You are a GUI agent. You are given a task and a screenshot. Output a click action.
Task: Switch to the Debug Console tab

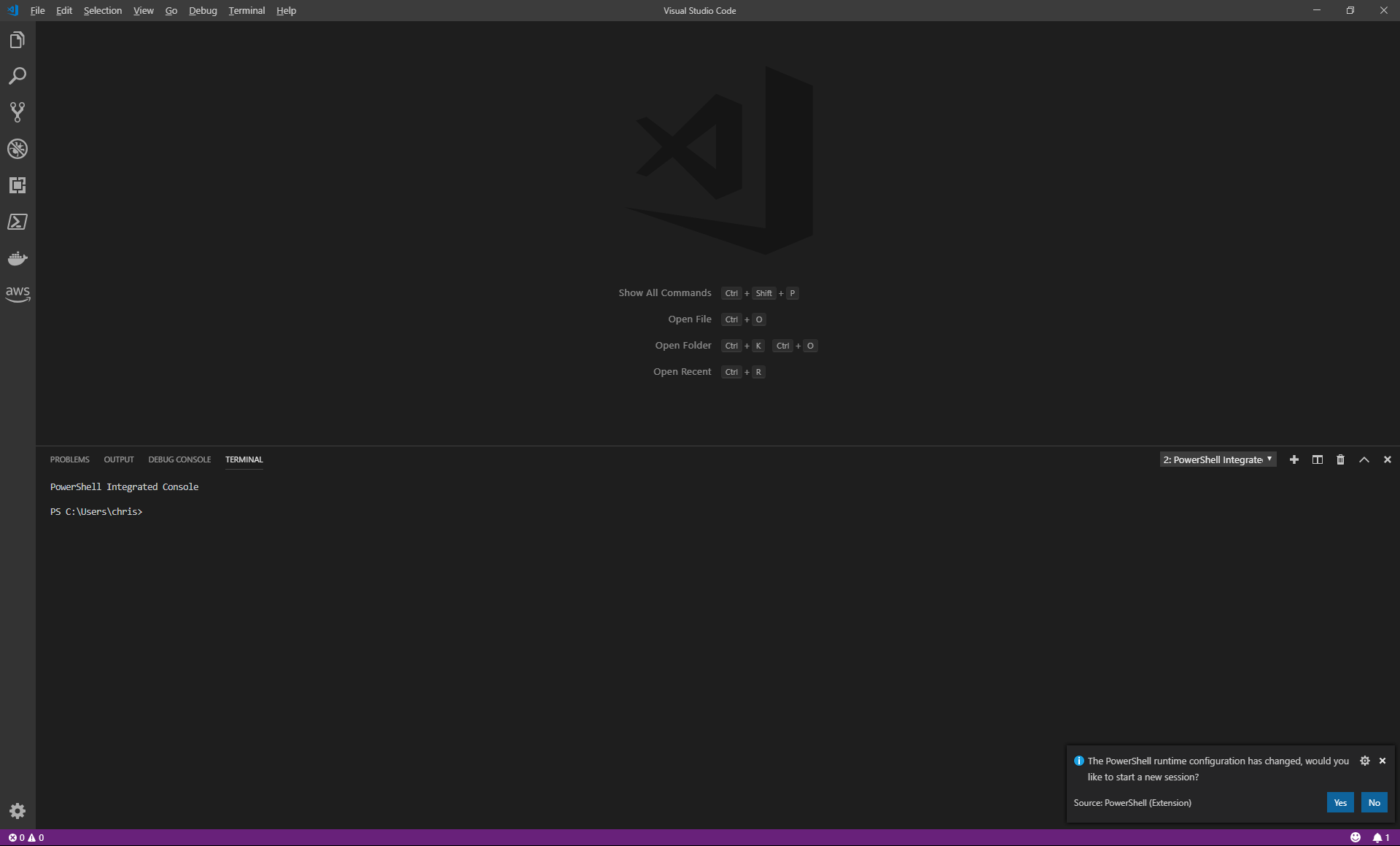click(x=179, y=459)
